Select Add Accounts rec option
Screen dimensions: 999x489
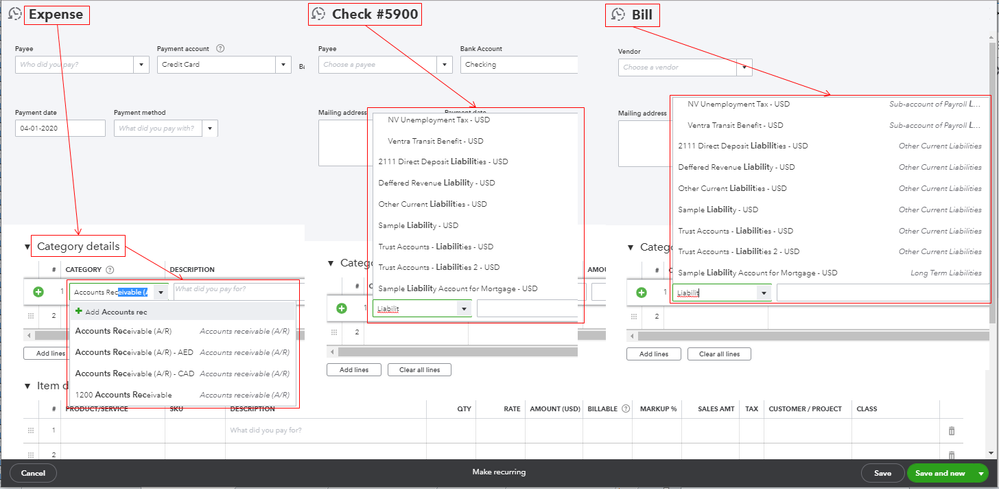[x=182, y=311]
